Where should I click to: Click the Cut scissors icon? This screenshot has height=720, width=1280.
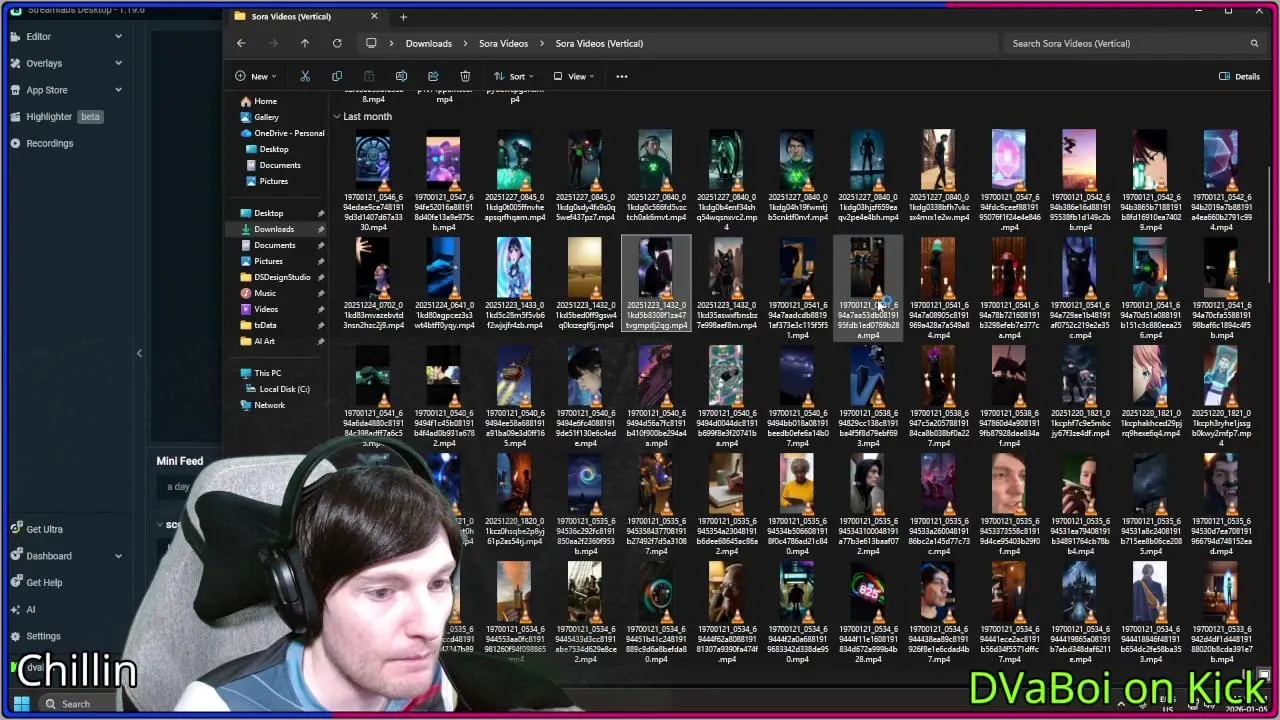pos(305,76)
